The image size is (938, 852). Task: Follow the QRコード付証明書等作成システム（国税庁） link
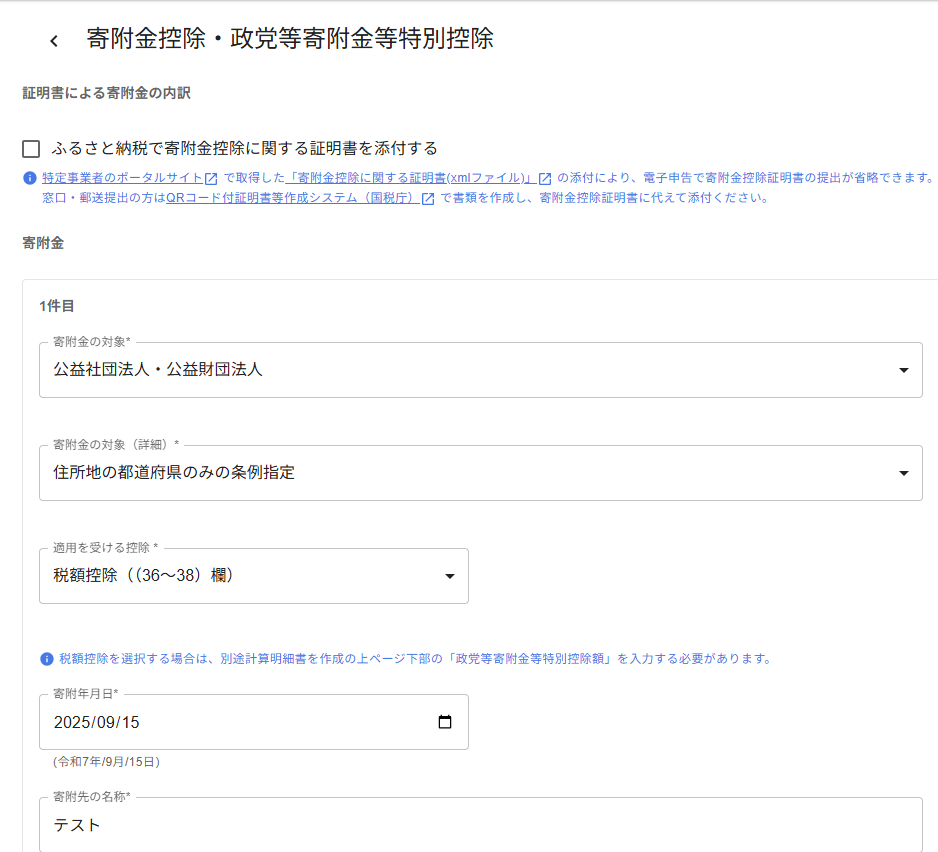click(291, 198)
